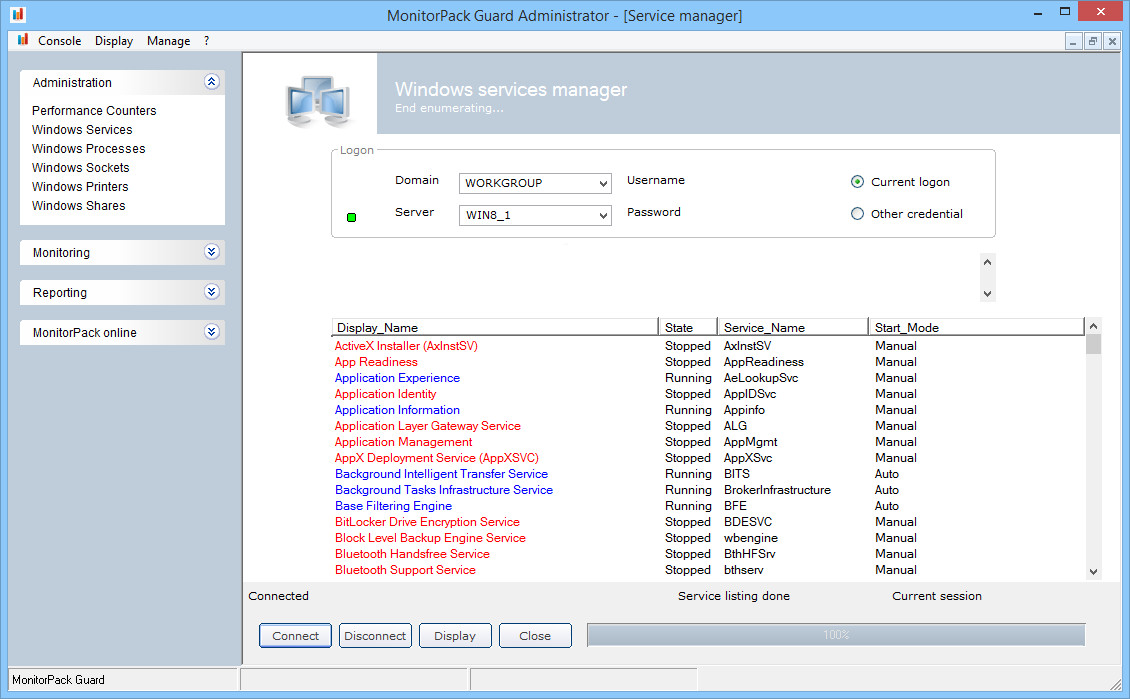This screenshot has width=1130, height=699.
Task: Open Windows Sockets in Administration
Action: (x=81, y=167)
